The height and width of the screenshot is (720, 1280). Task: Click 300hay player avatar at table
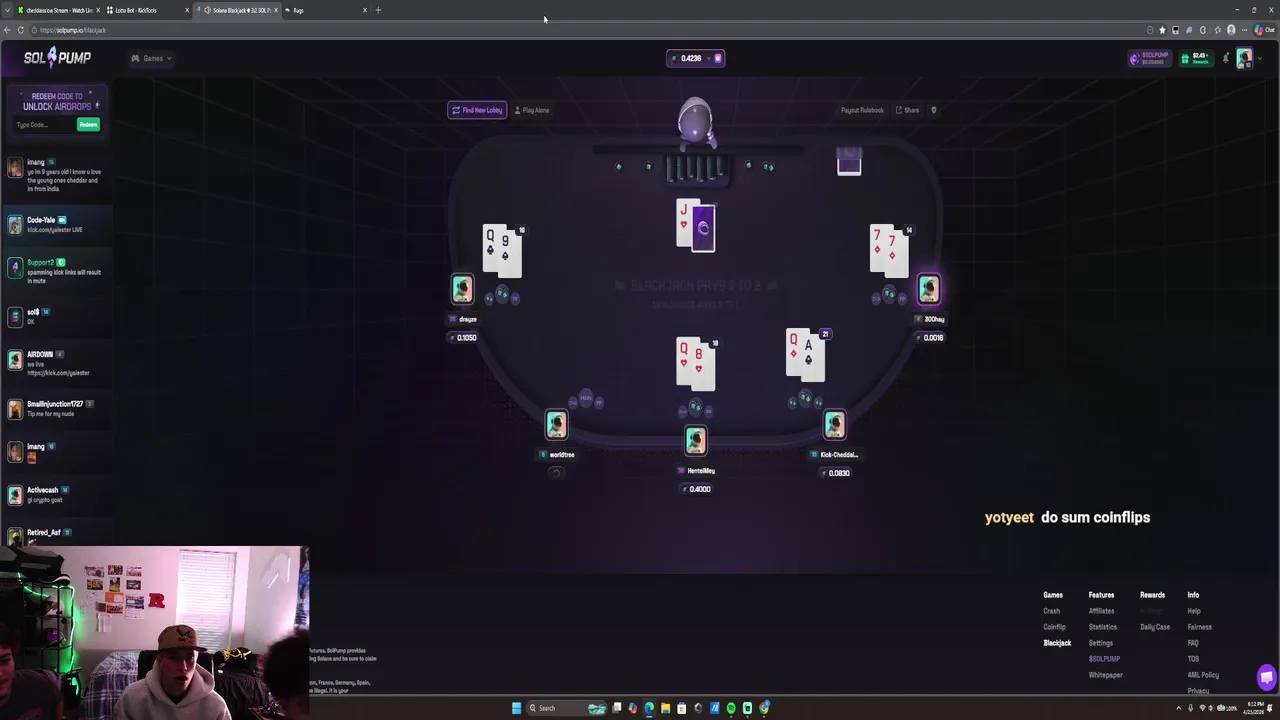click(929, 289)
